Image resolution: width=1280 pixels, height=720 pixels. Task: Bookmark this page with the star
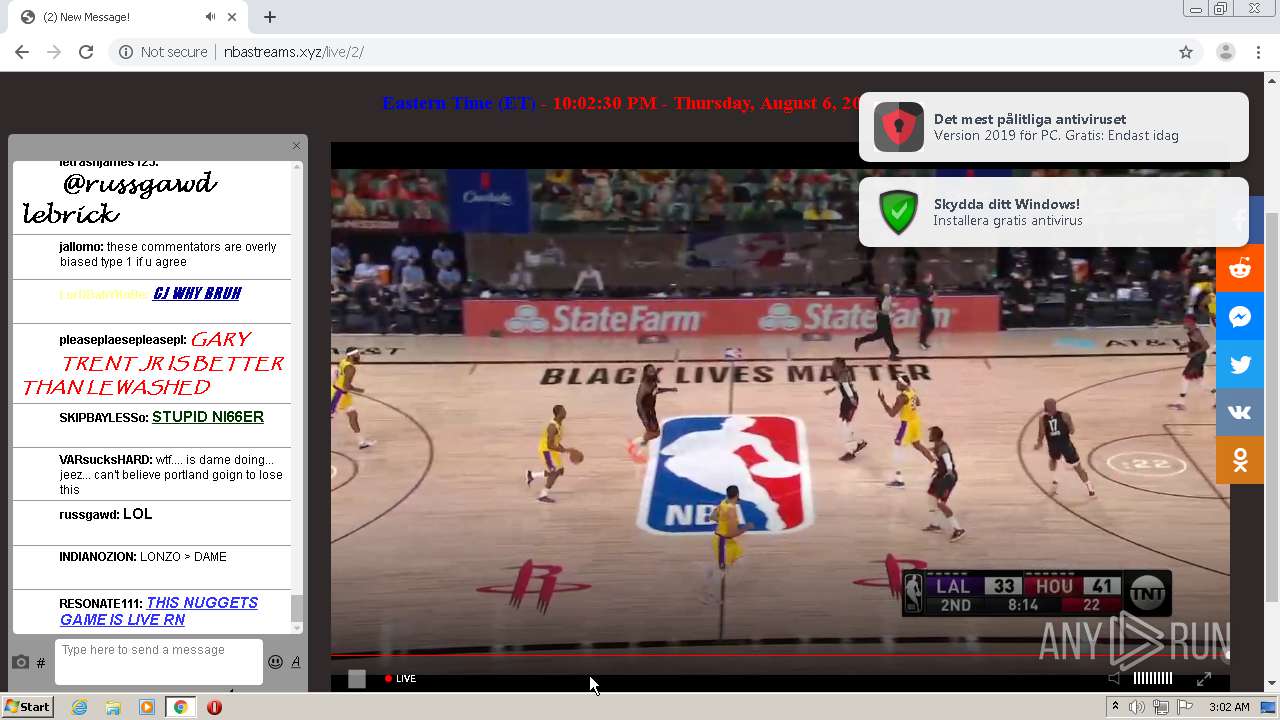pyautogui.click(x=1186, y=52)
